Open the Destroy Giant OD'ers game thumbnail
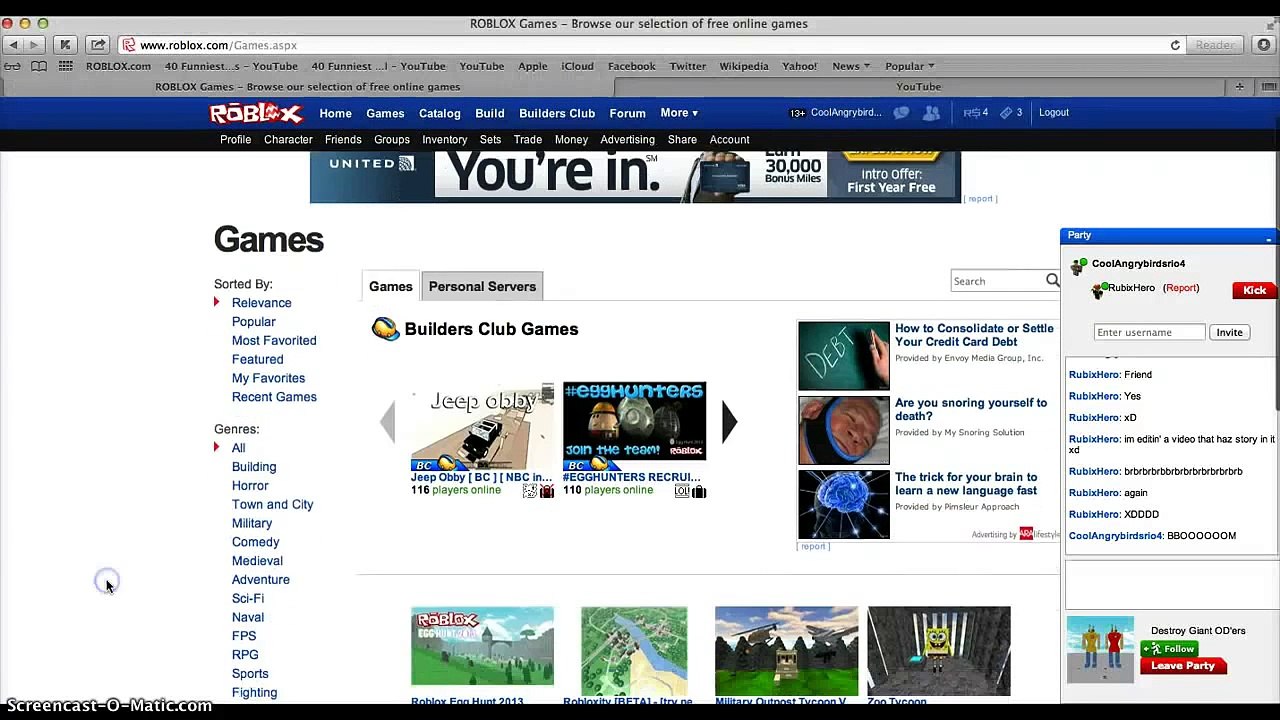 pyautogui.click(x=1100, y=649)
